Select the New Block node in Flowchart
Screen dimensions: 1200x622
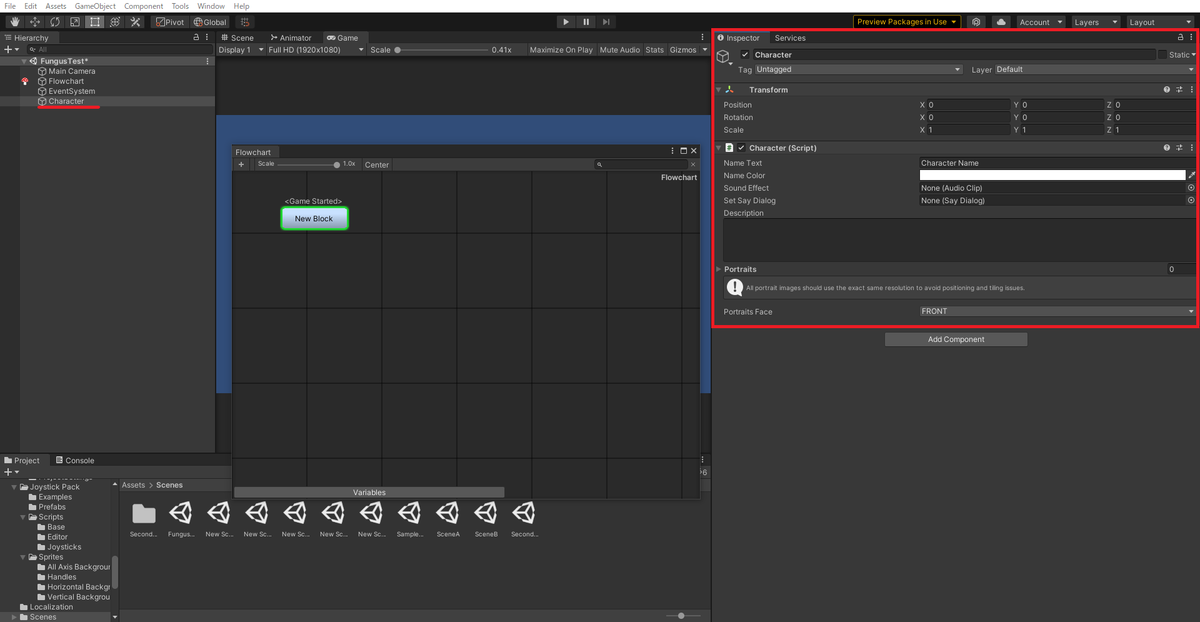[315, 218]
